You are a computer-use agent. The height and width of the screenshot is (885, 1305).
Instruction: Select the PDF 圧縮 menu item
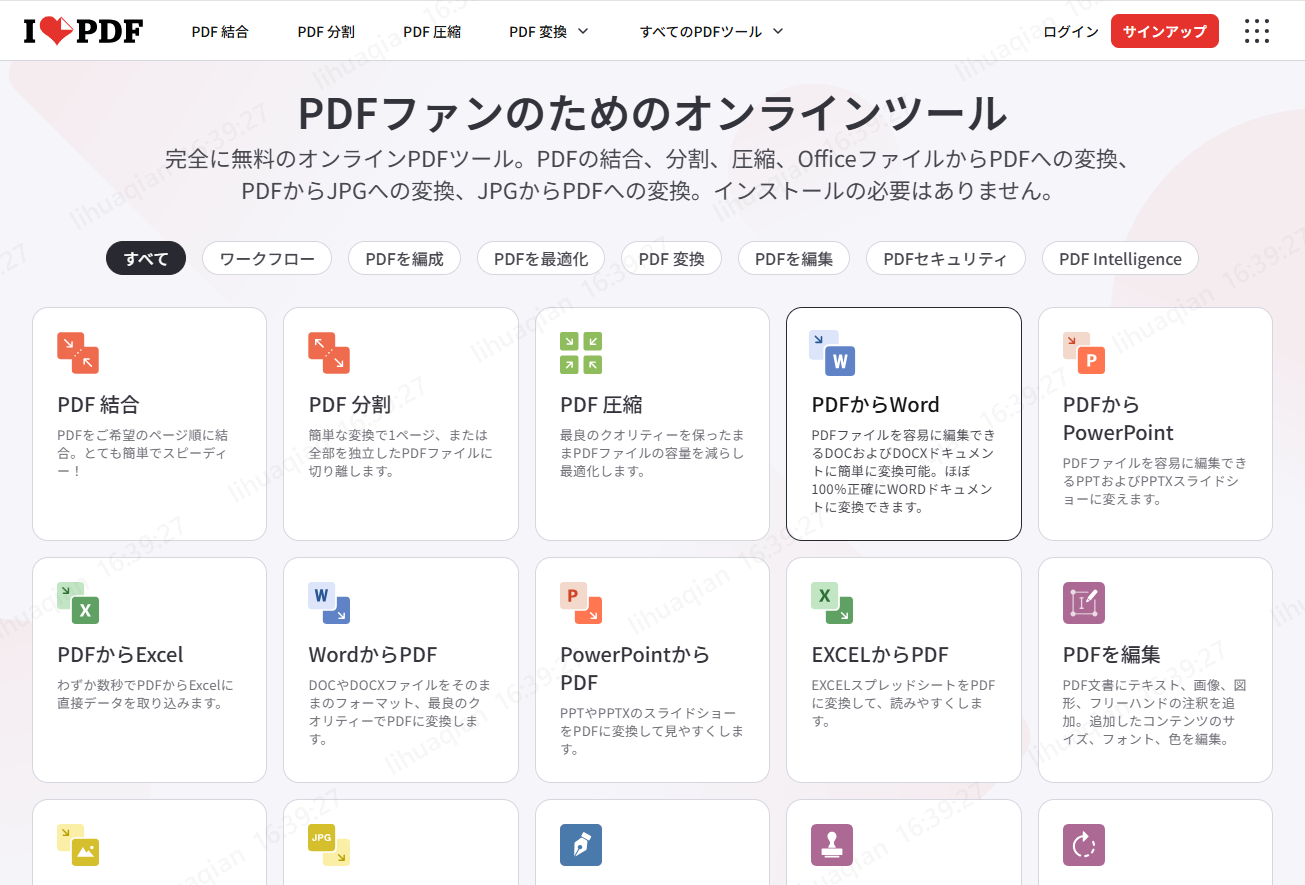(432, 31)
